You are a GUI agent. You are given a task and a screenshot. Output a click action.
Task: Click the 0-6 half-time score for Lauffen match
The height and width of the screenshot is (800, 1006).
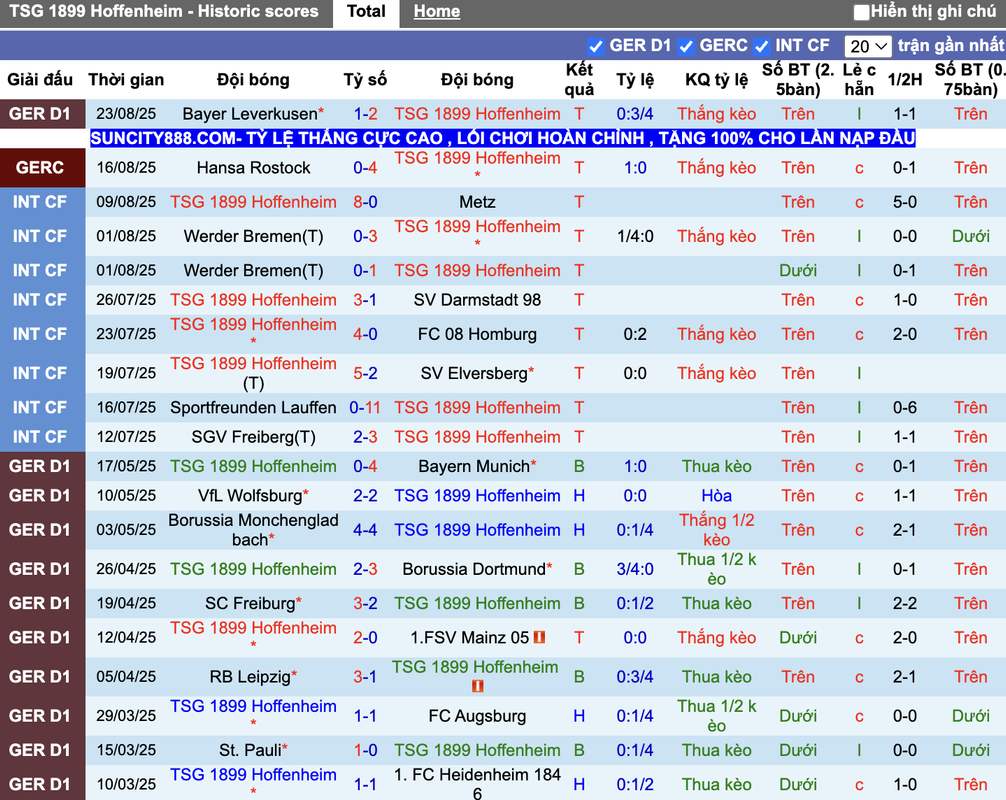click(x=905, y=408)
